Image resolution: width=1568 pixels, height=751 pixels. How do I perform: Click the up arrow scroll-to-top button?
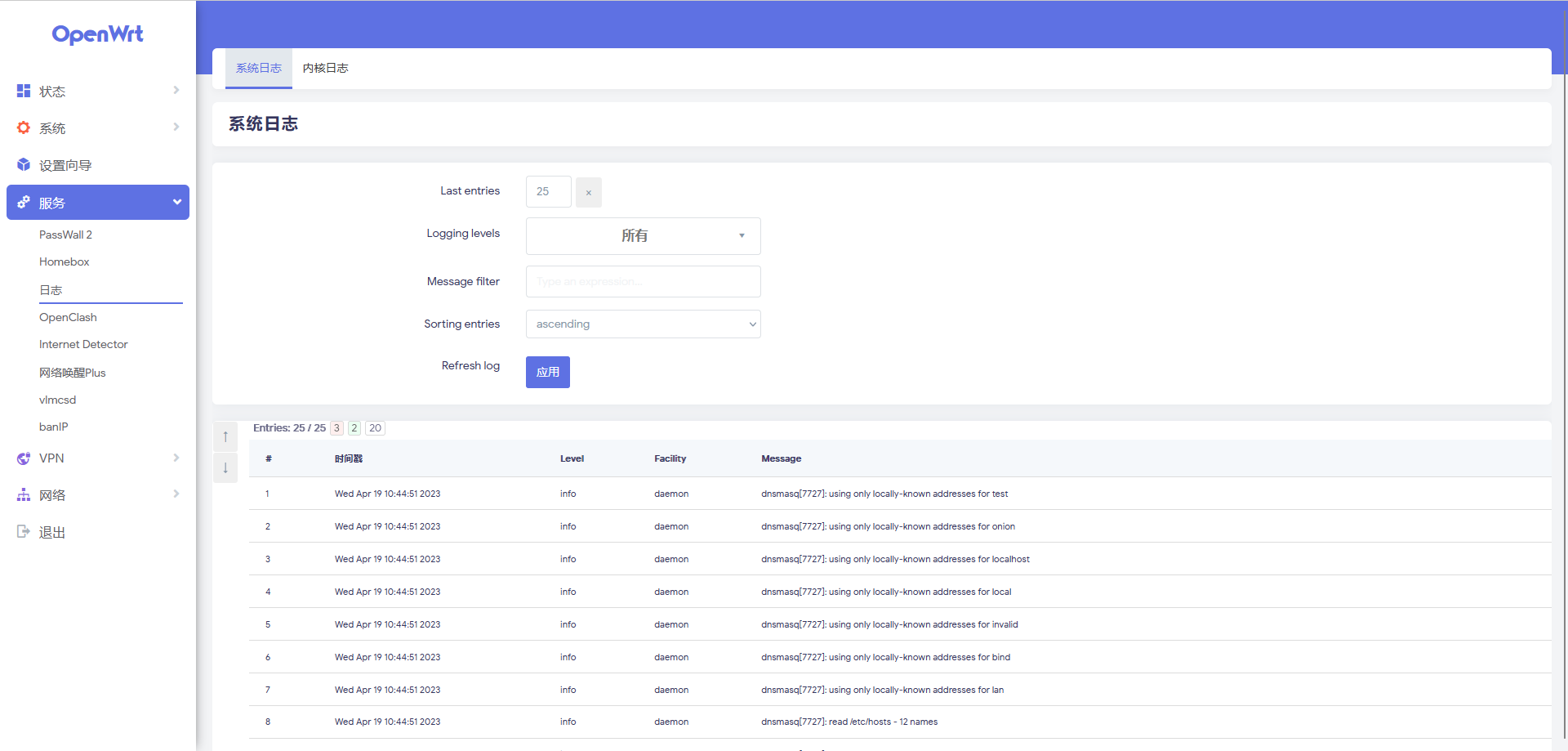pos(225,436)
